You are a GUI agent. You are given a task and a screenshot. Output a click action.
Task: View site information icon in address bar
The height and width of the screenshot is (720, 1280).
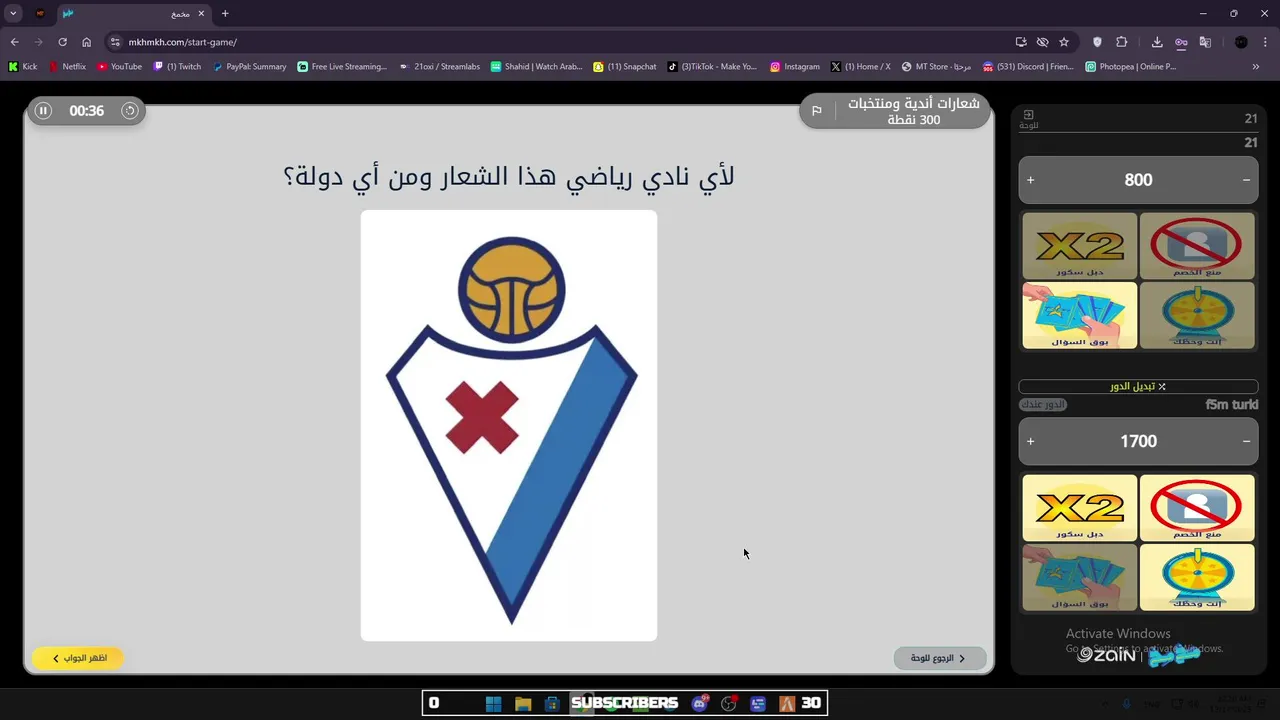tap(115, 42)
